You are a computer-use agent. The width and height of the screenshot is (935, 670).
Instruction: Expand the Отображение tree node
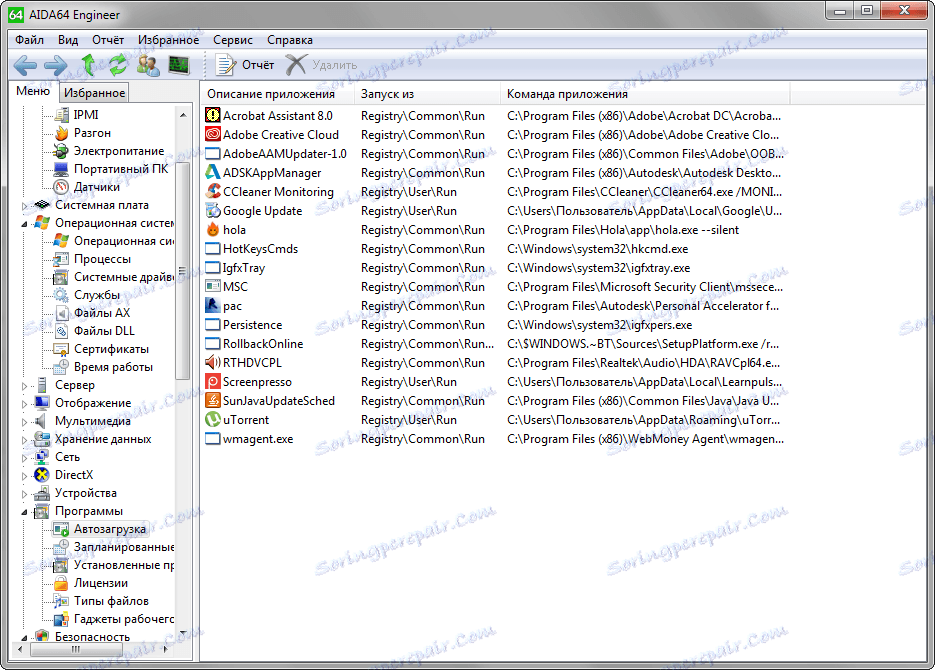[x=25, y=404]
